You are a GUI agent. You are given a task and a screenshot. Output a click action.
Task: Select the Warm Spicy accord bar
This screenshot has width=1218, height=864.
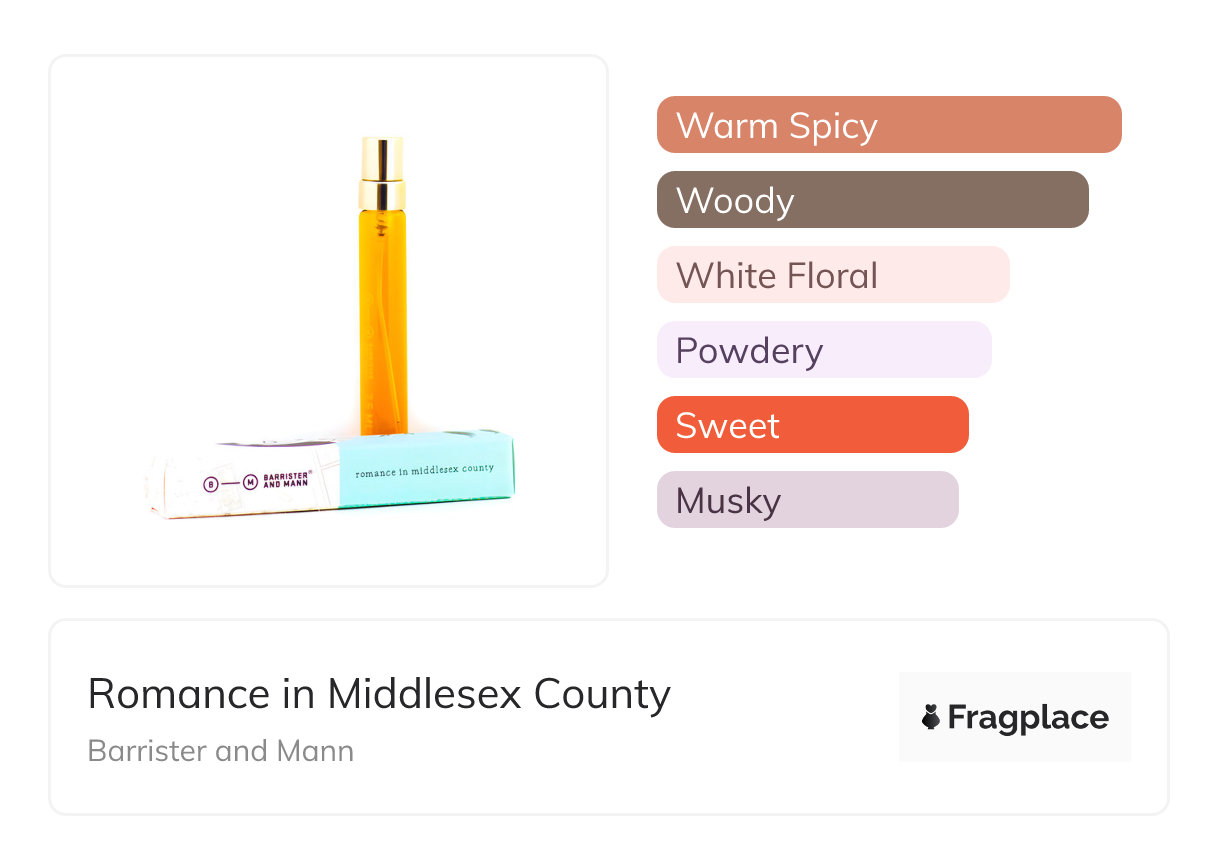pyautogui.click(x=888, y=125)
